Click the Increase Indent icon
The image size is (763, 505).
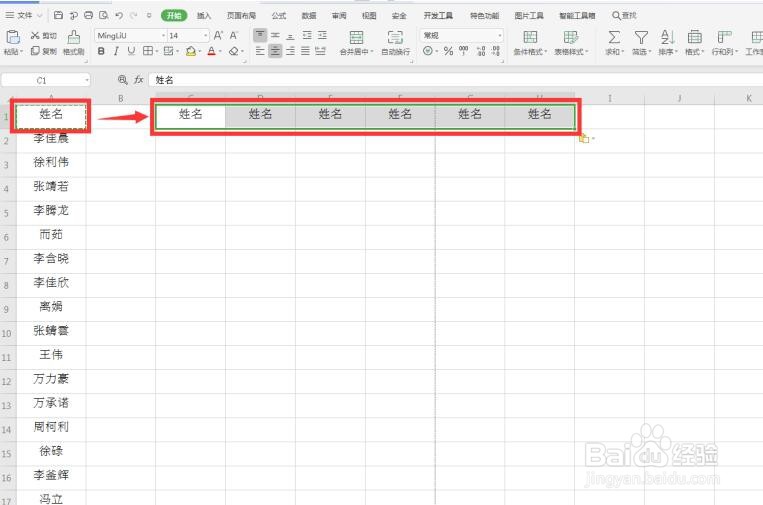click(x=322, y=36)
